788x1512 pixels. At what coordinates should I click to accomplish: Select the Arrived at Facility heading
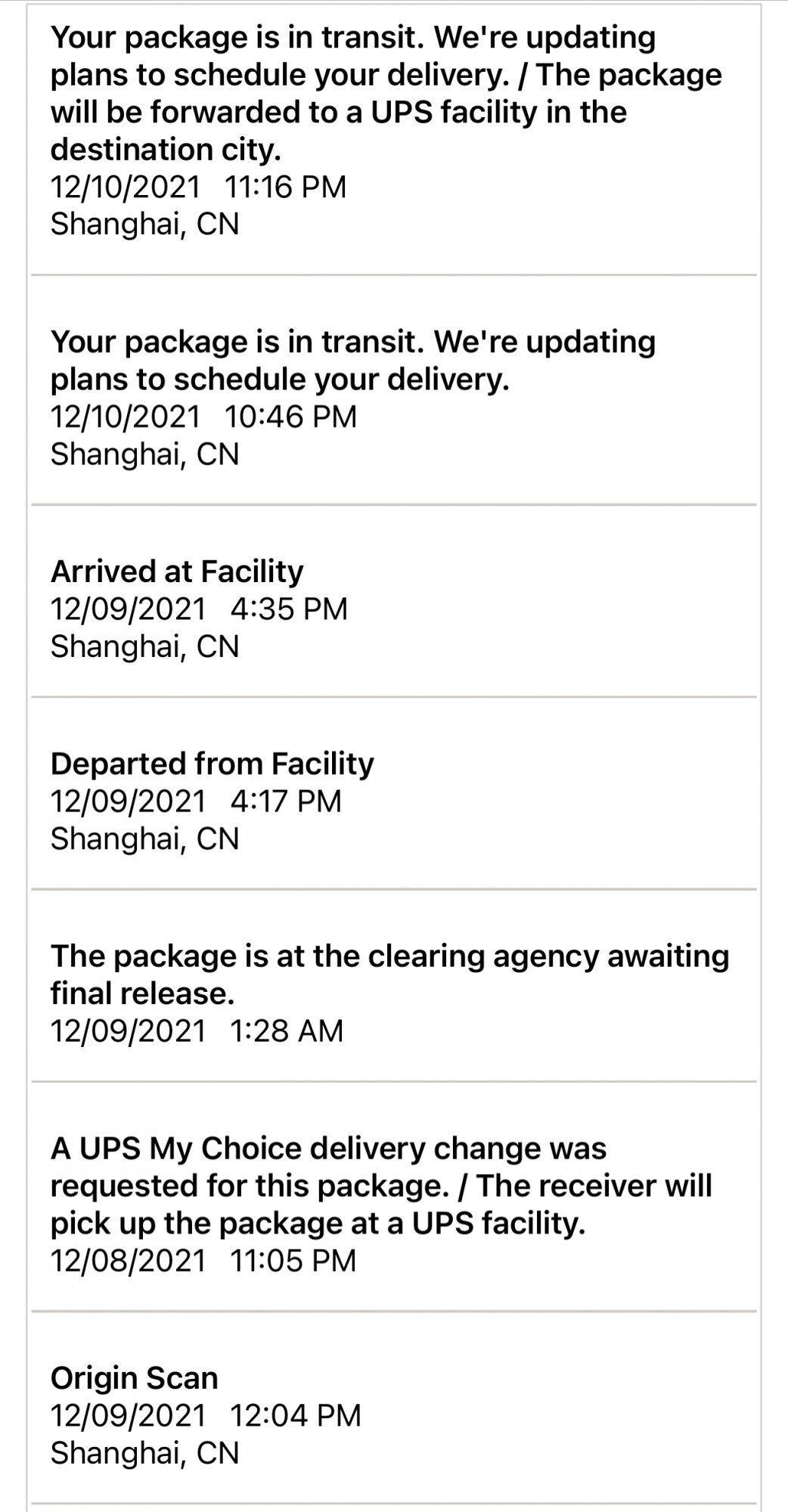click(x=177, y=572)
